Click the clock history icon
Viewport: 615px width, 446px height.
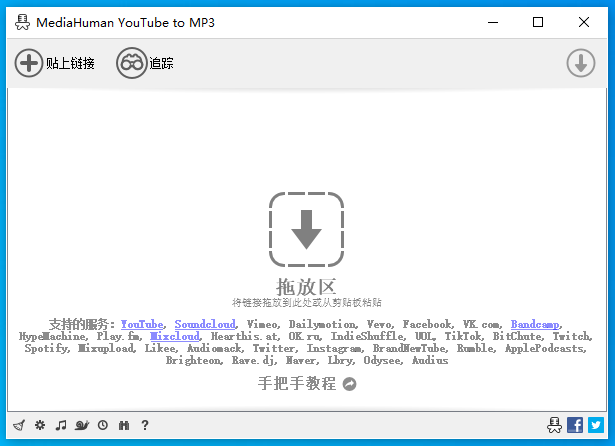pos(102,425)
